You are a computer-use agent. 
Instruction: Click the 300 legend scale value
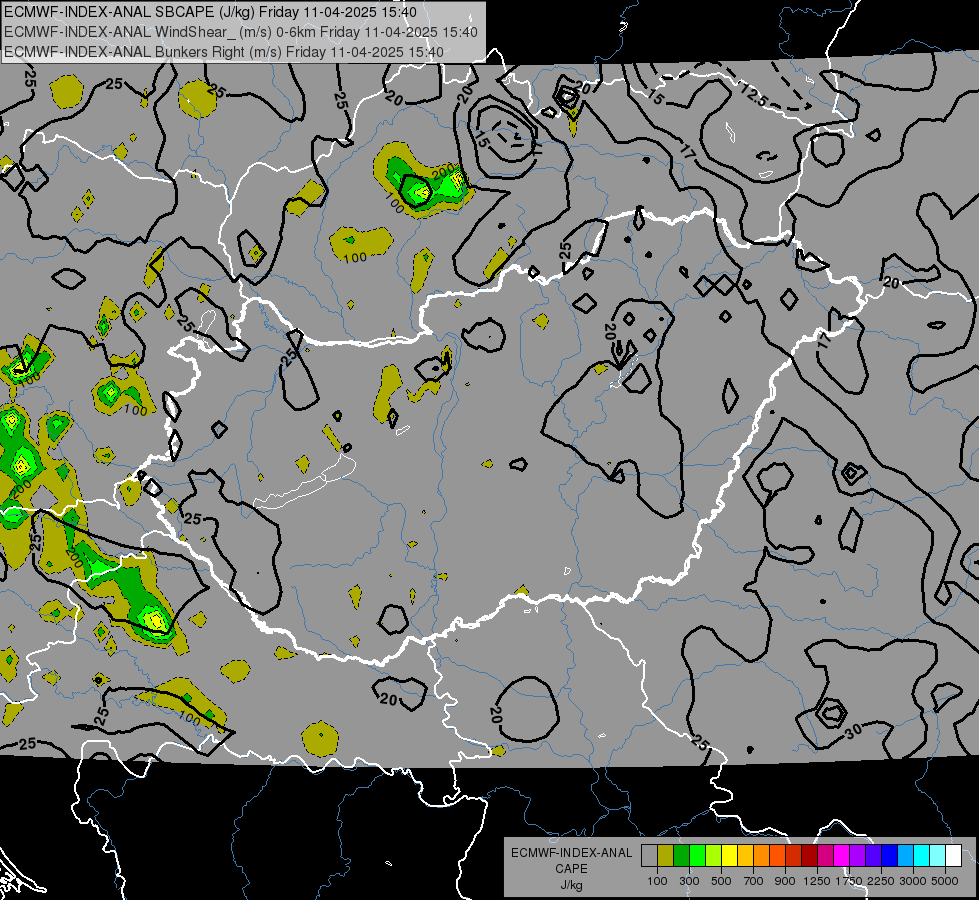point(689,881)
